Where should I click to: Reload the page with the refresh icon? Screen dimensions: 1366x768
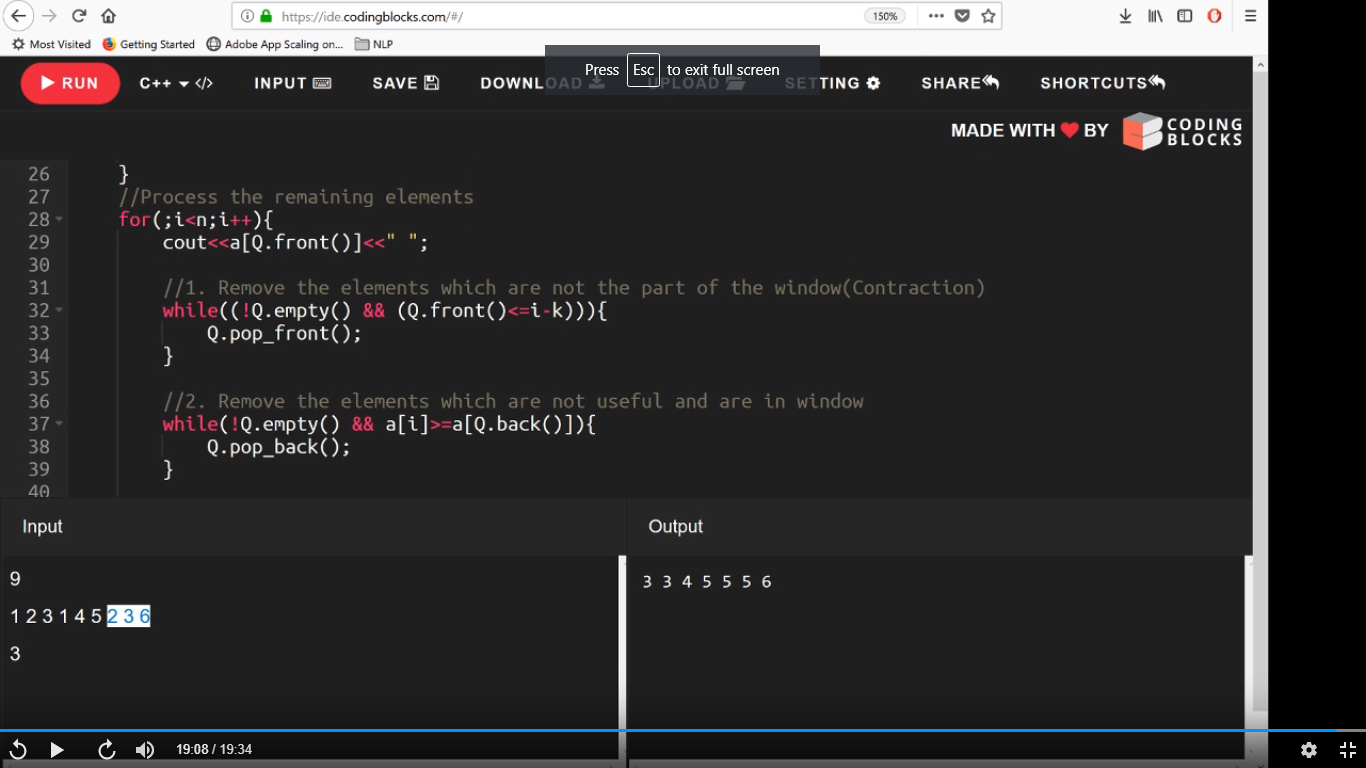(79, 16)
